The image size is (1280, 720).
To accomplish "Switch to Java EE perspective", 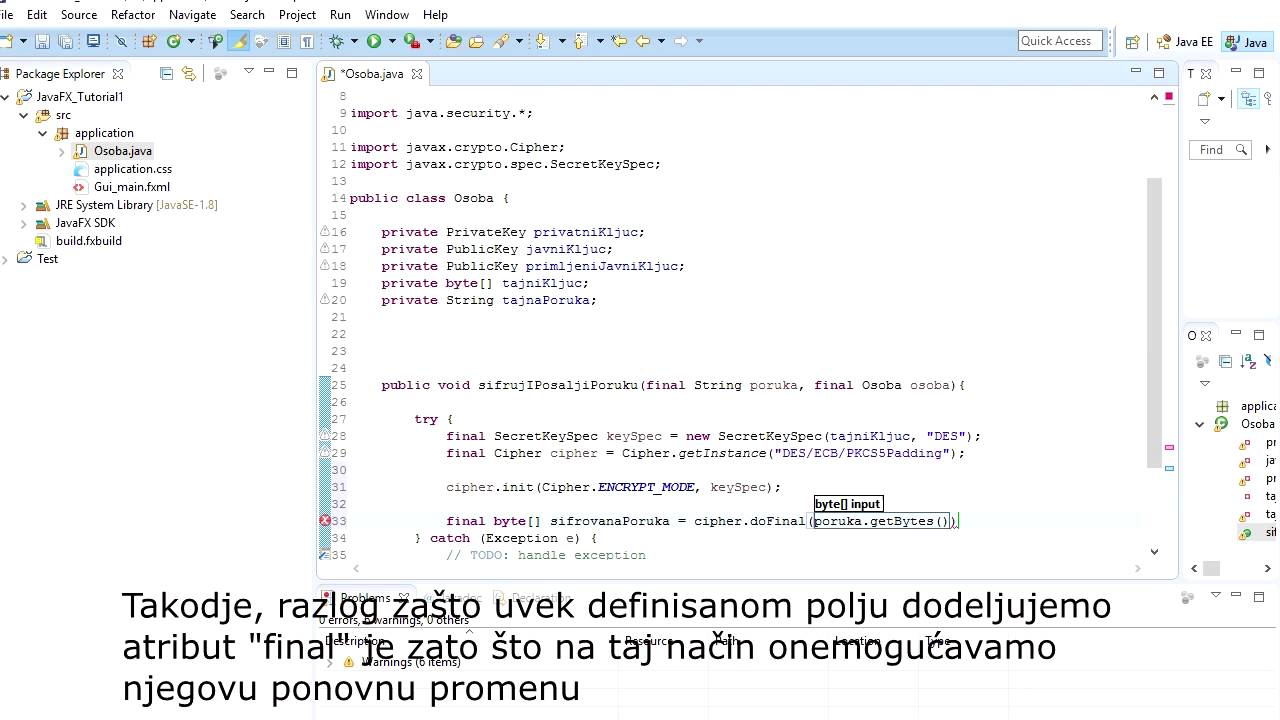I will click(x=1185, y=42).
